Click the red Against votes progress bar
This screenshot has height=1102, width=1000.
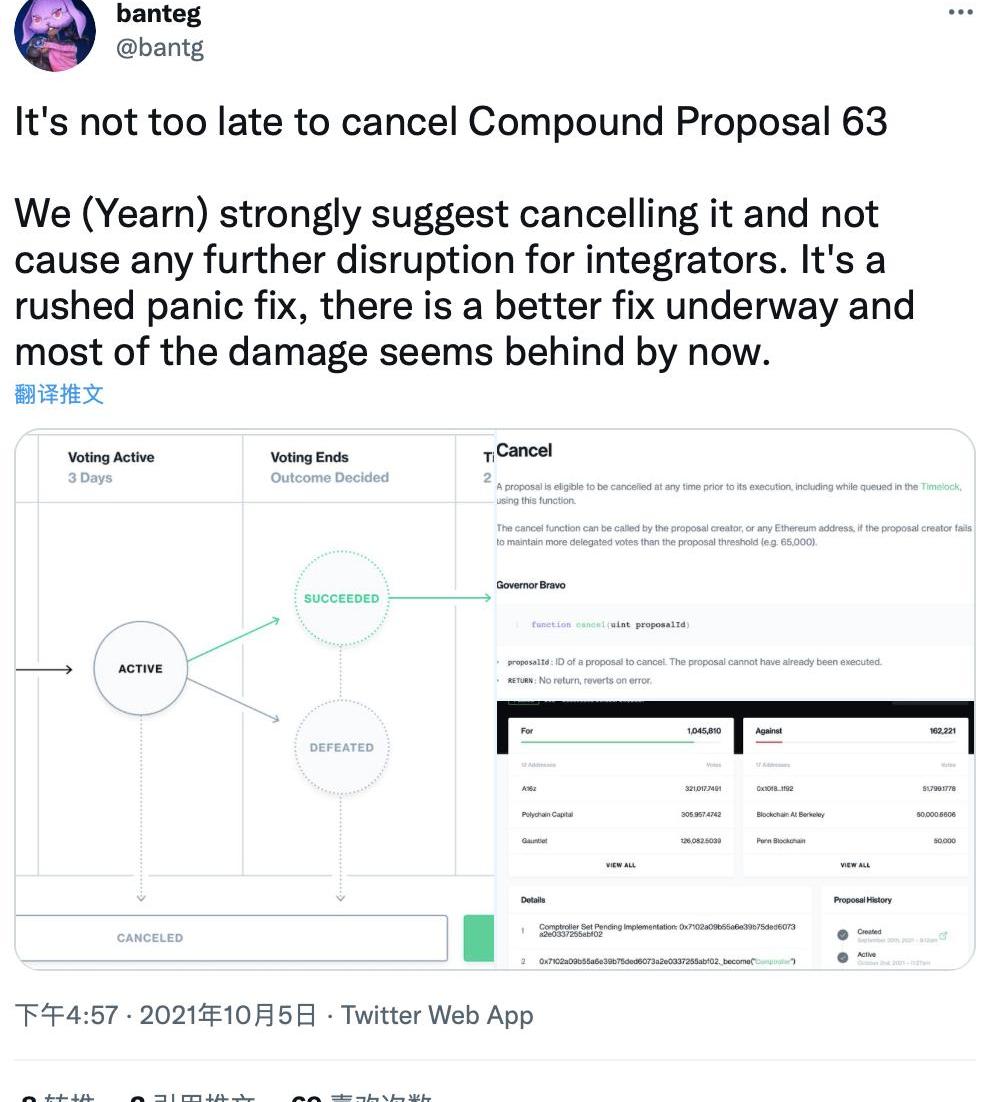point(769,743)
